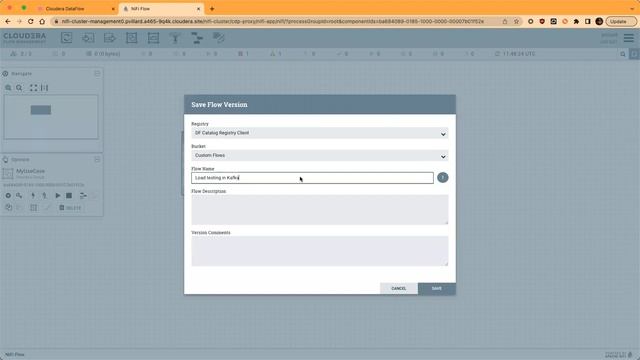This screenshot has height=360, width=640.
Task: Click the browser profile avatar
Action: 599,21
